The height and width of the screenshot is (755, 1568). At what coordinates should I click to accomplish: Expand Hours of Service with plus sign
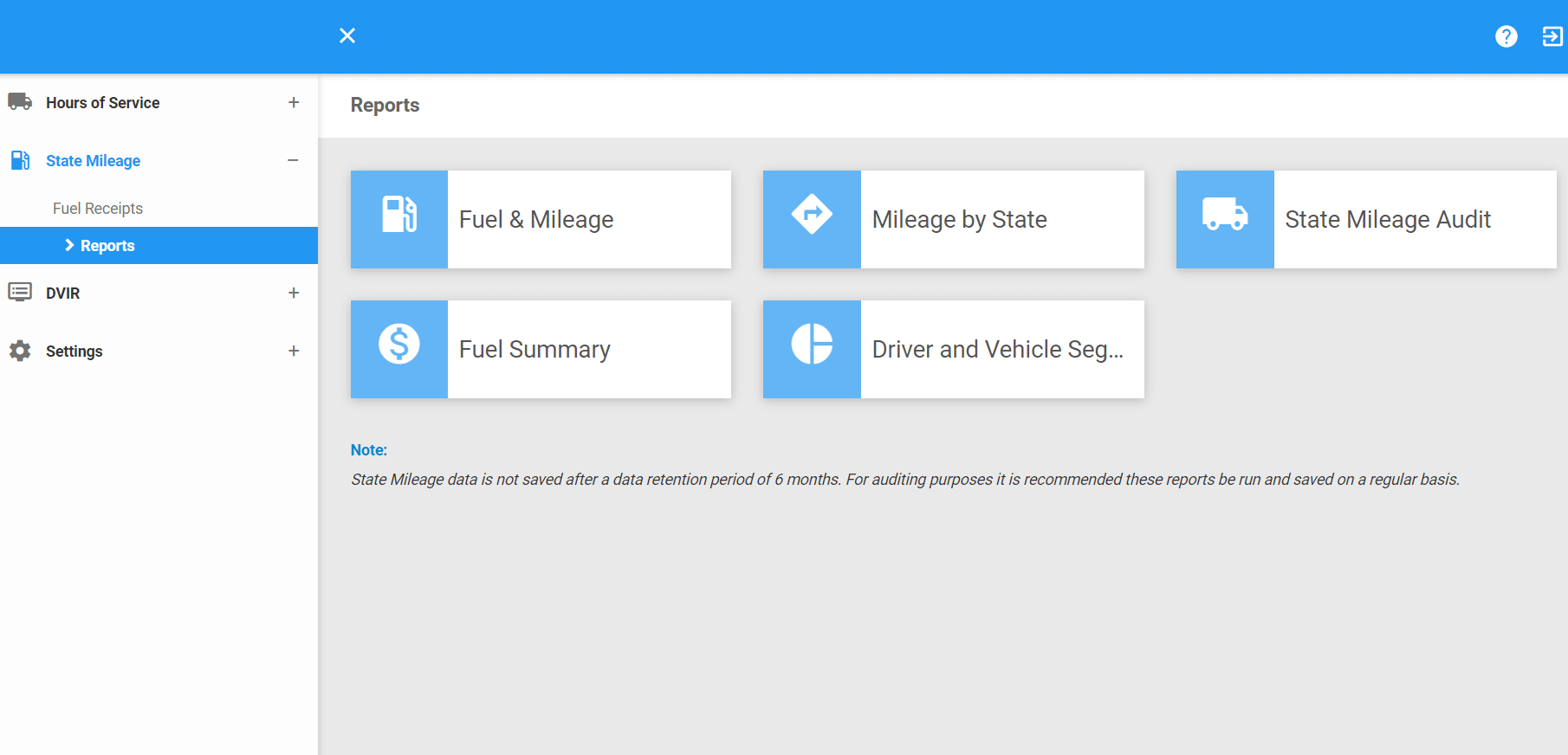coord(294,102)
